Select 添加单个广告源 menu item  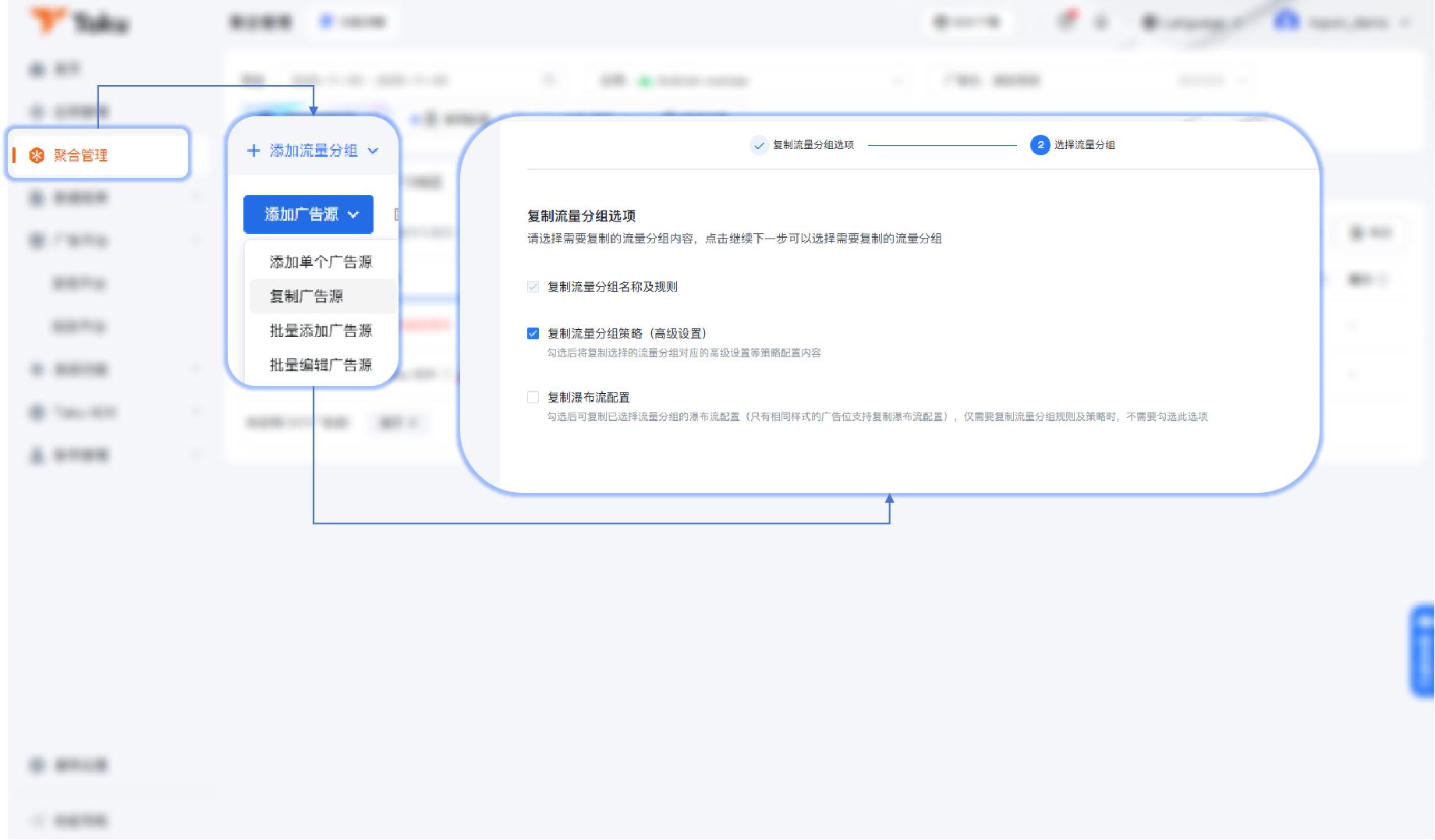(321, 262)
